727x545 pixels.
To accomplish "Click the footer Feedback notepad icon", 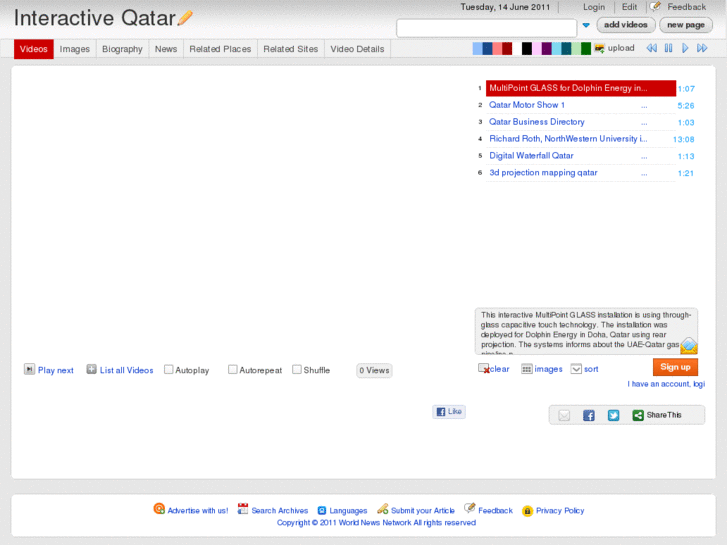I will pos(470,508).
